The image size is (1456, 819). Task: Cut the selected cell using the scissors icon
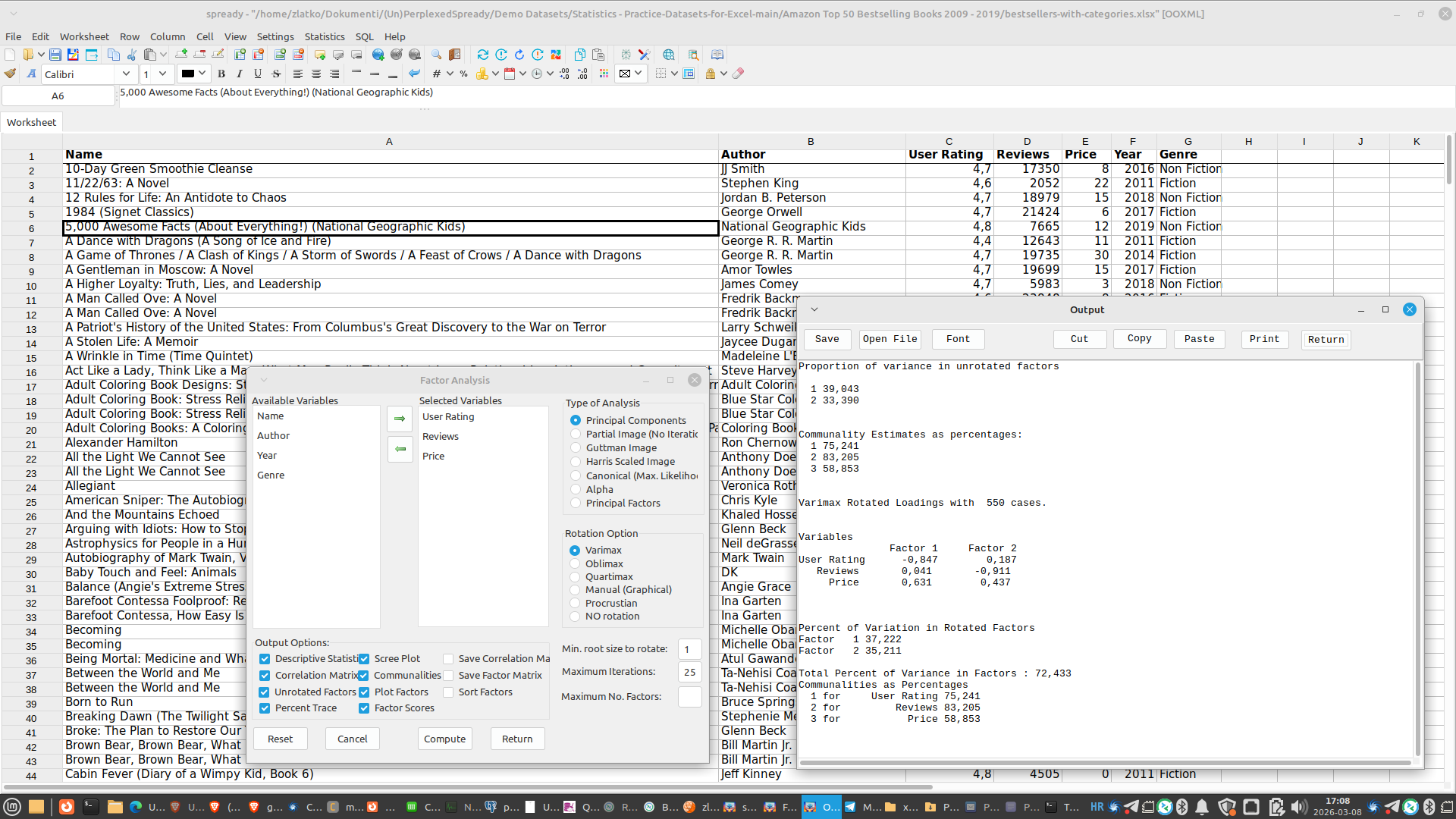pyautogui.click(x=131, y=55)
